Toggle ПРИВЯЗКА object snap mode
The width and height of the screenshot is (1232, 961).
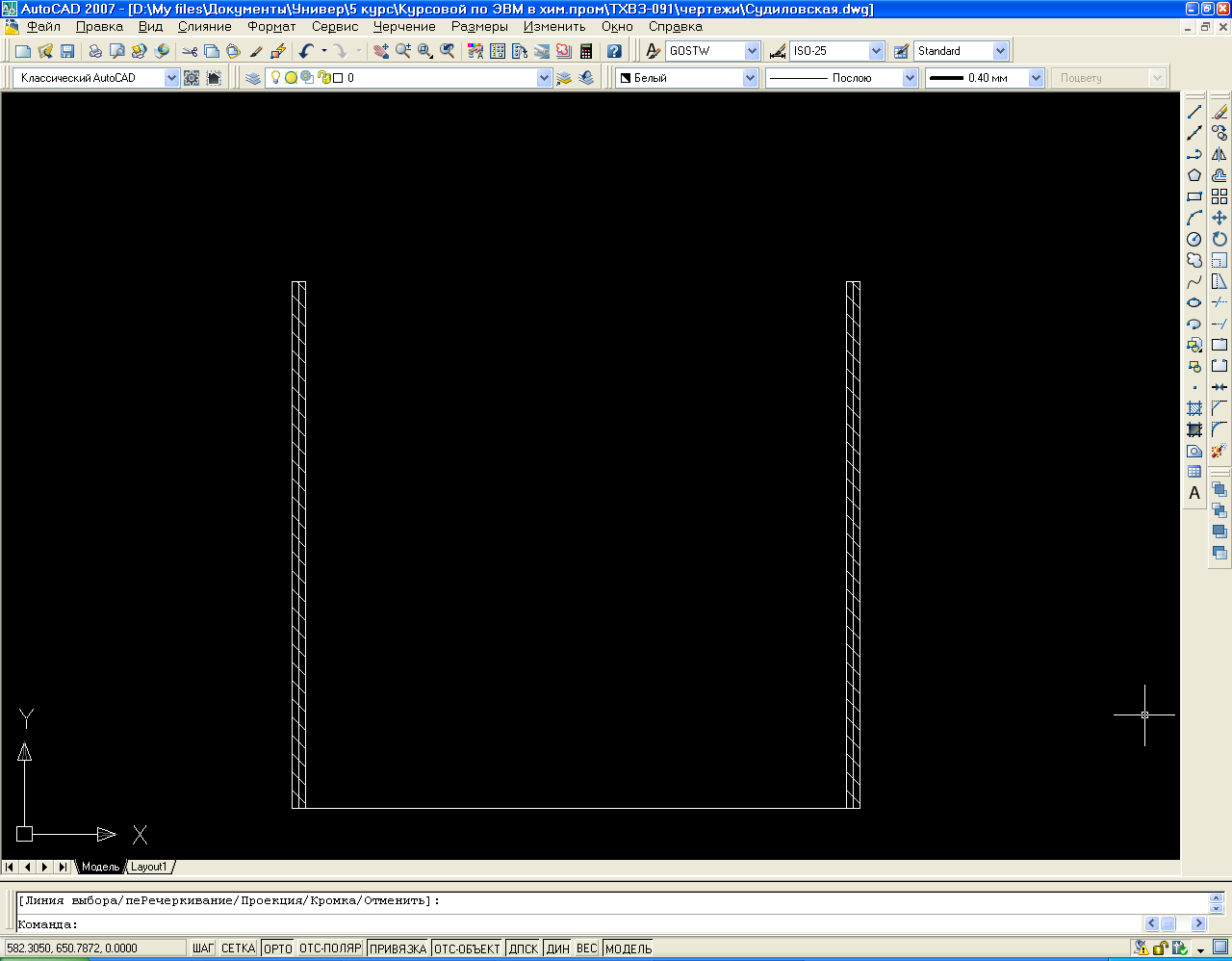click(398, 948)
